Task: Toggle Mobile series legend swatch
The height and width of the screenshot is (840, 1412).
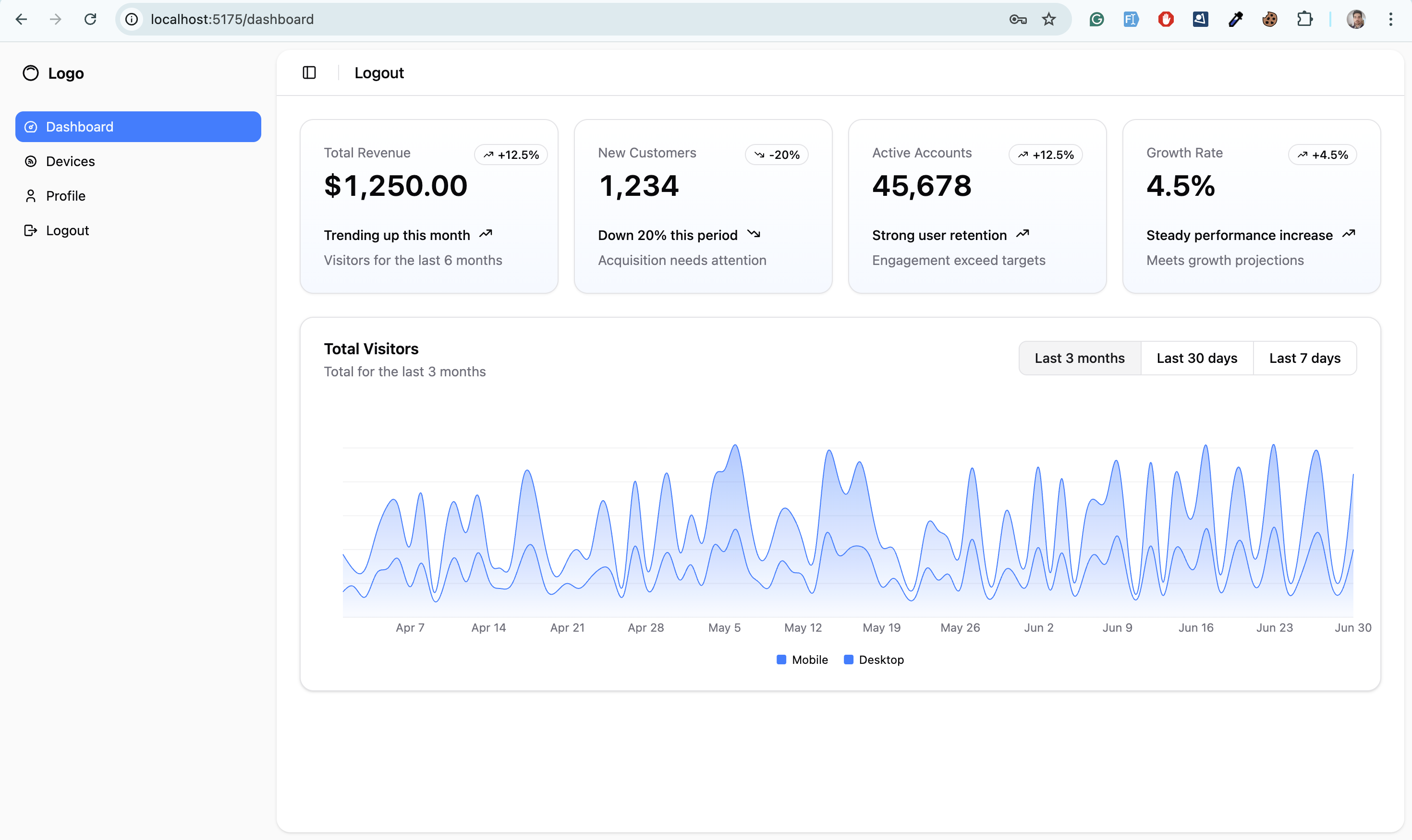Action: click(781, 660)
